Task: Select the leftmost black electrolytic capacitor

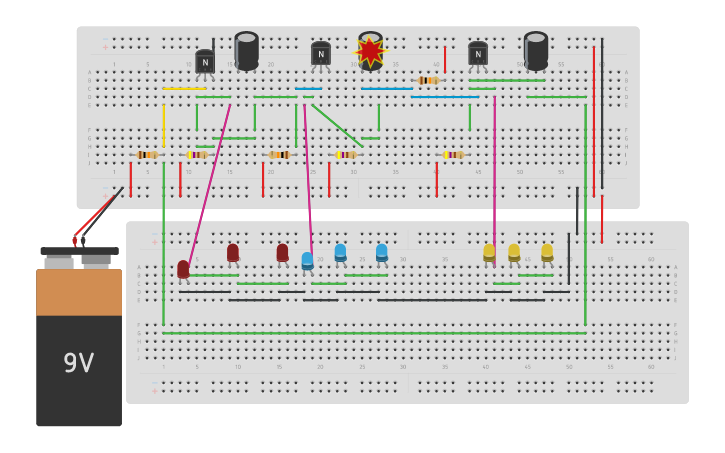Action: point(246,50)
